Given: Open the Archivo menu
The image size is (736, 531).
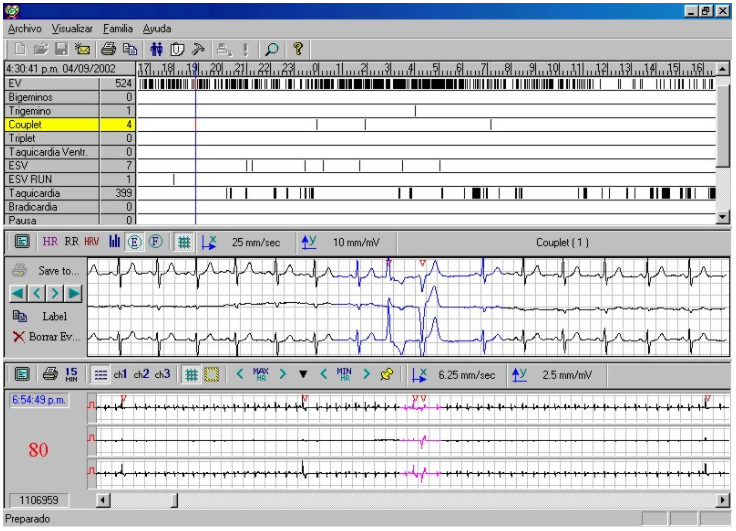Looking at the screenshot, I should [x=24, y=29].
